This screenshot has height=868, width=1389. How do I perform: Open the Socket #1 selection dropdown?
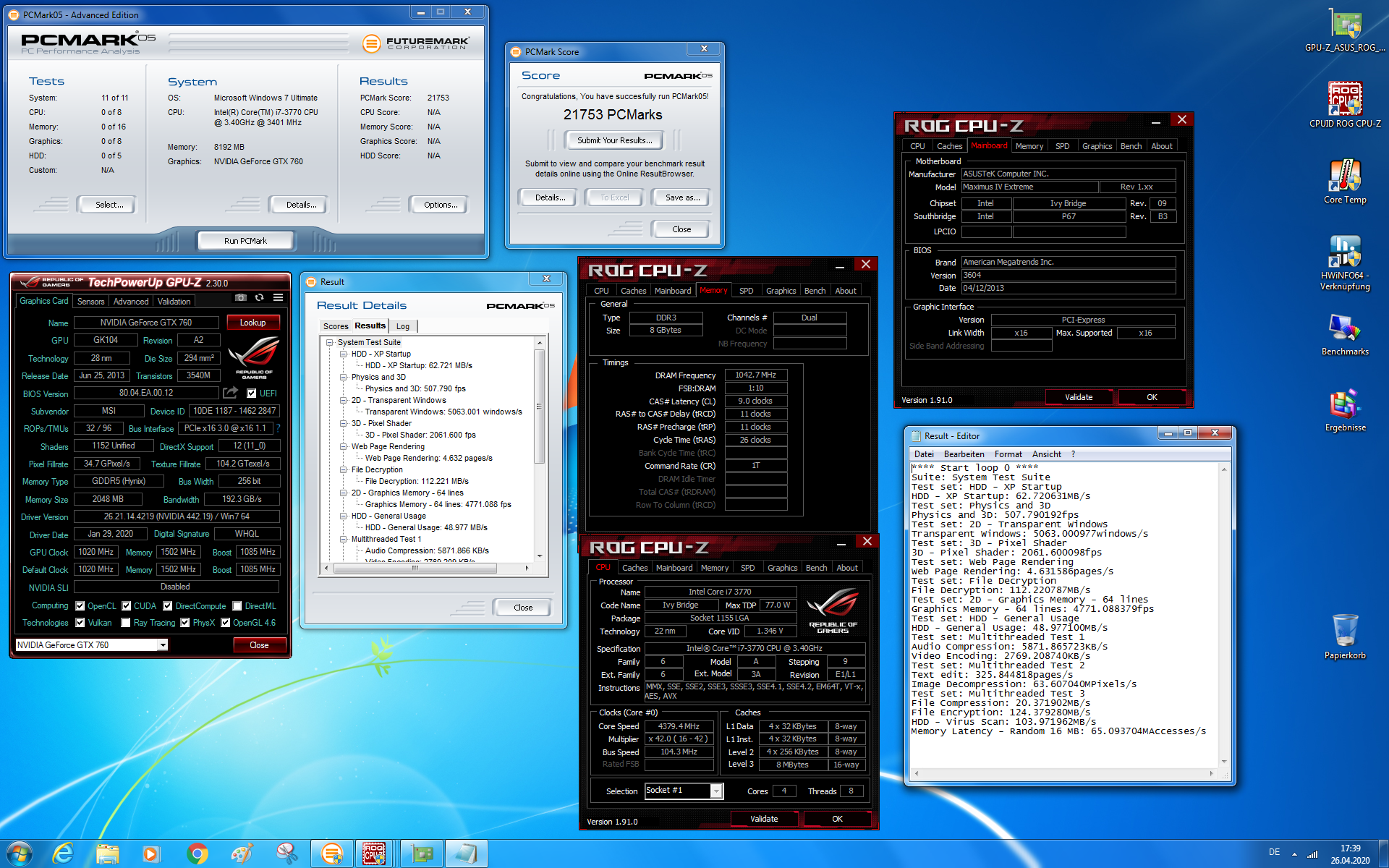click(x=715, y=791)
